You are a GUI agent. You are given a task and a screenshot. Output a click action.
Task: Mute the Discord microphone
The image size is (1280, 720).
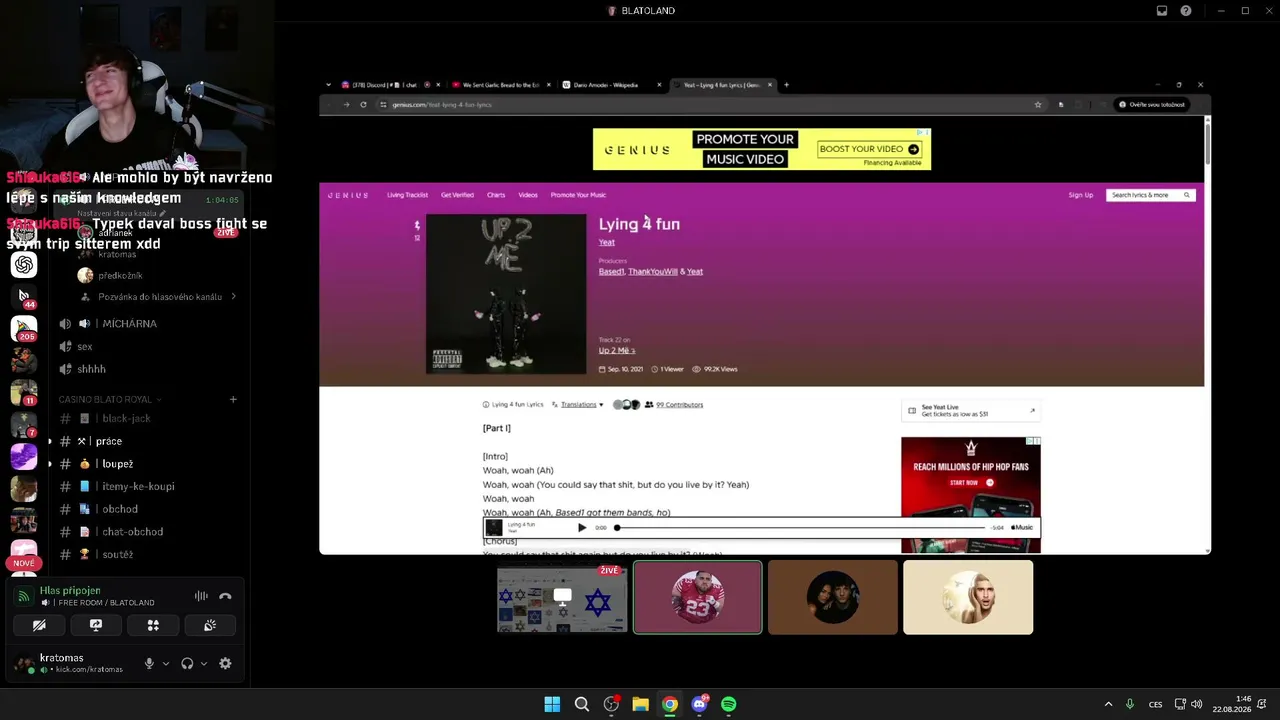149,663
